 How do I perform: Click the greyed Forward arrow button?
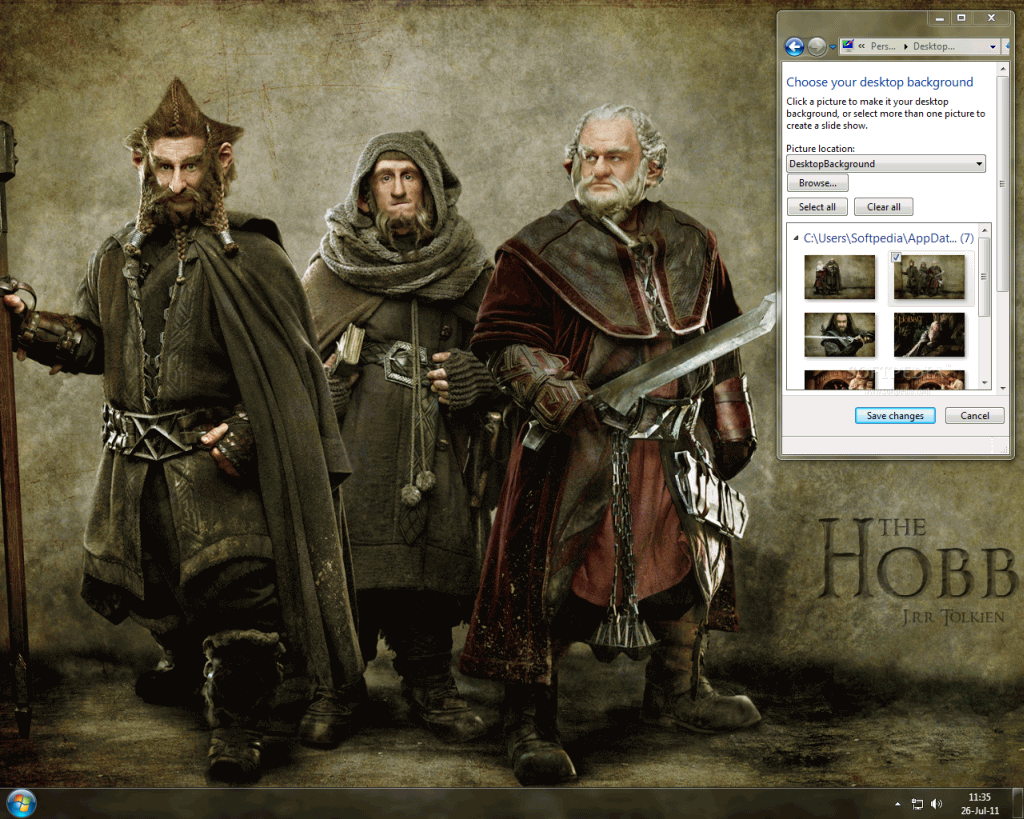(816, 46)
